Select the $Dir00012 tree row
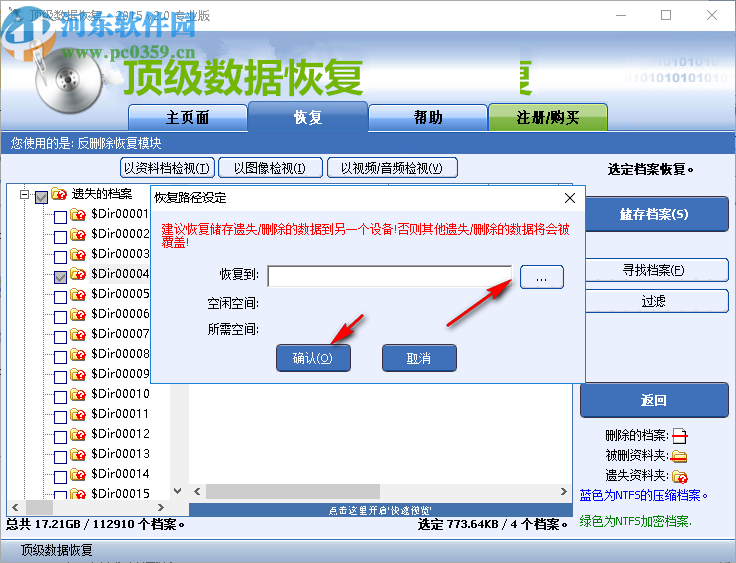This screenshot has height=563, width=736. coord(121,434)
